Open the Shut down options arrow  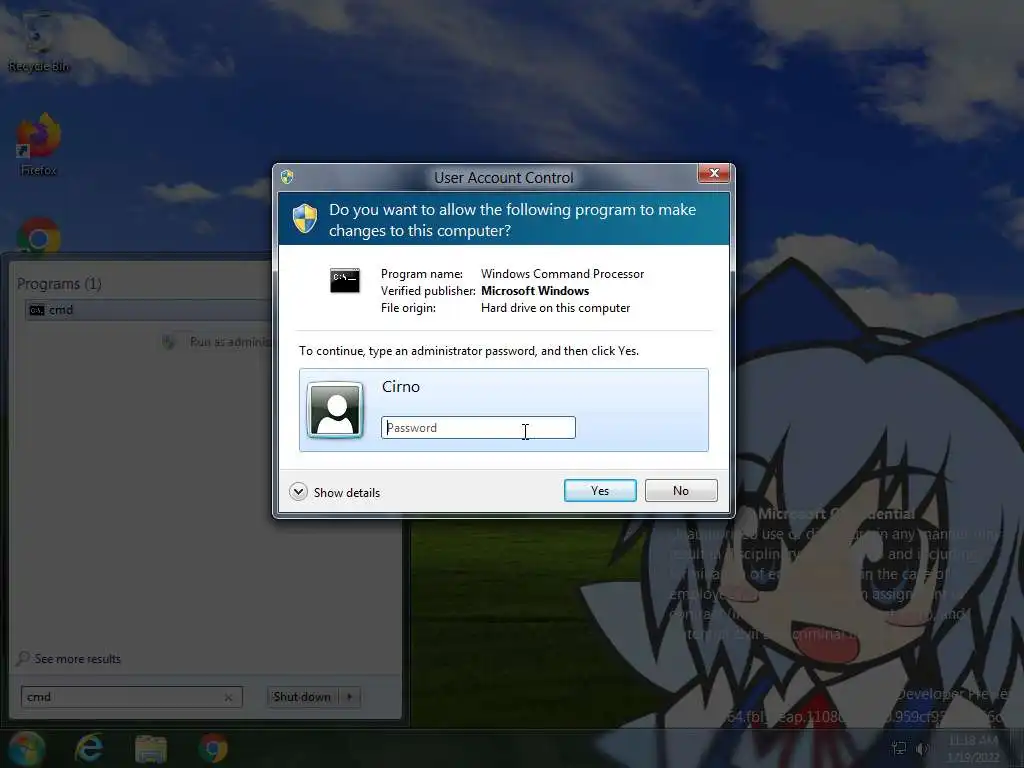point(349,697)
